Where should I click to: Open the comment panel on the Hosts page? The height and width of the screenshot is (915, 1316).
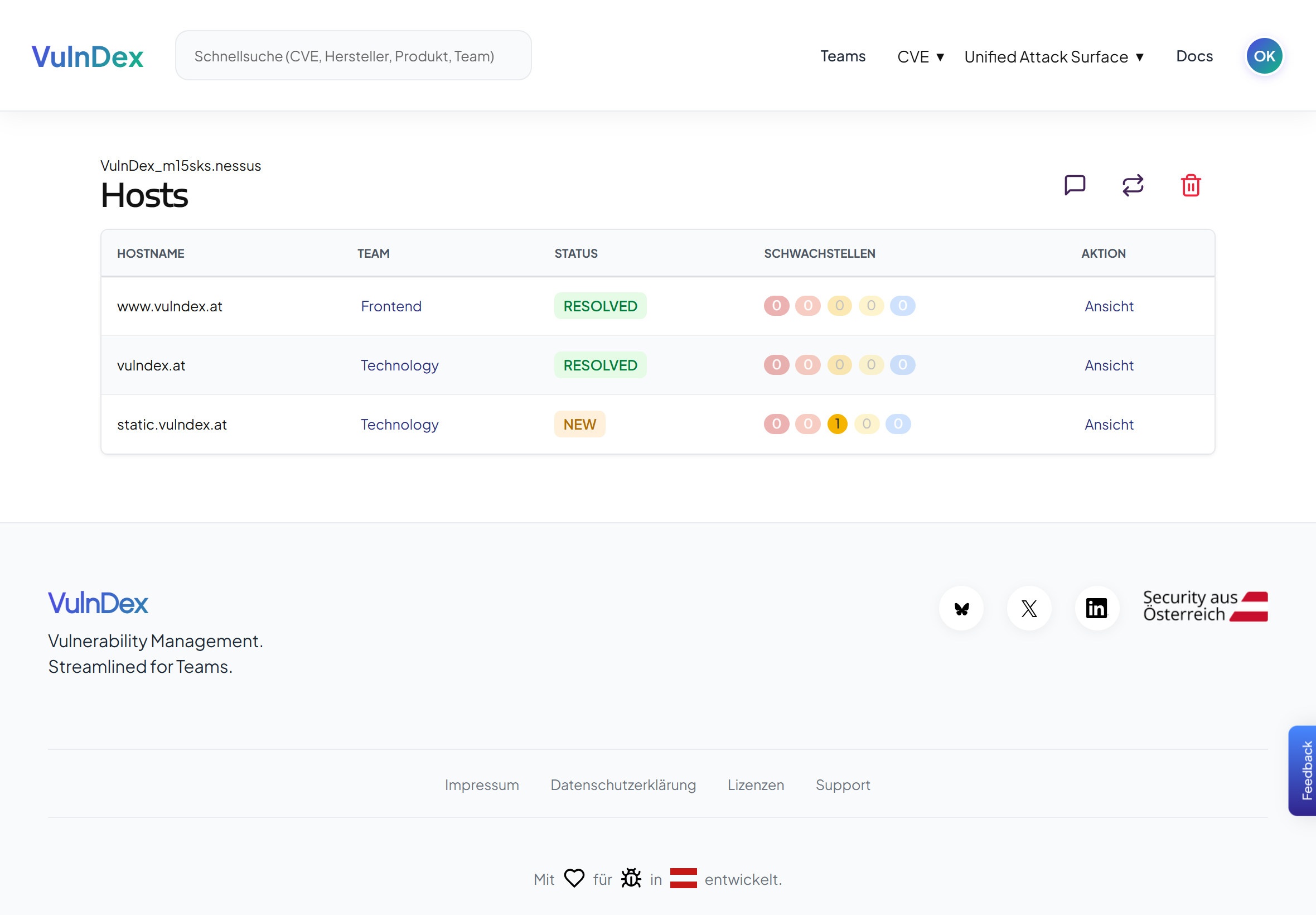(1075, 185)
